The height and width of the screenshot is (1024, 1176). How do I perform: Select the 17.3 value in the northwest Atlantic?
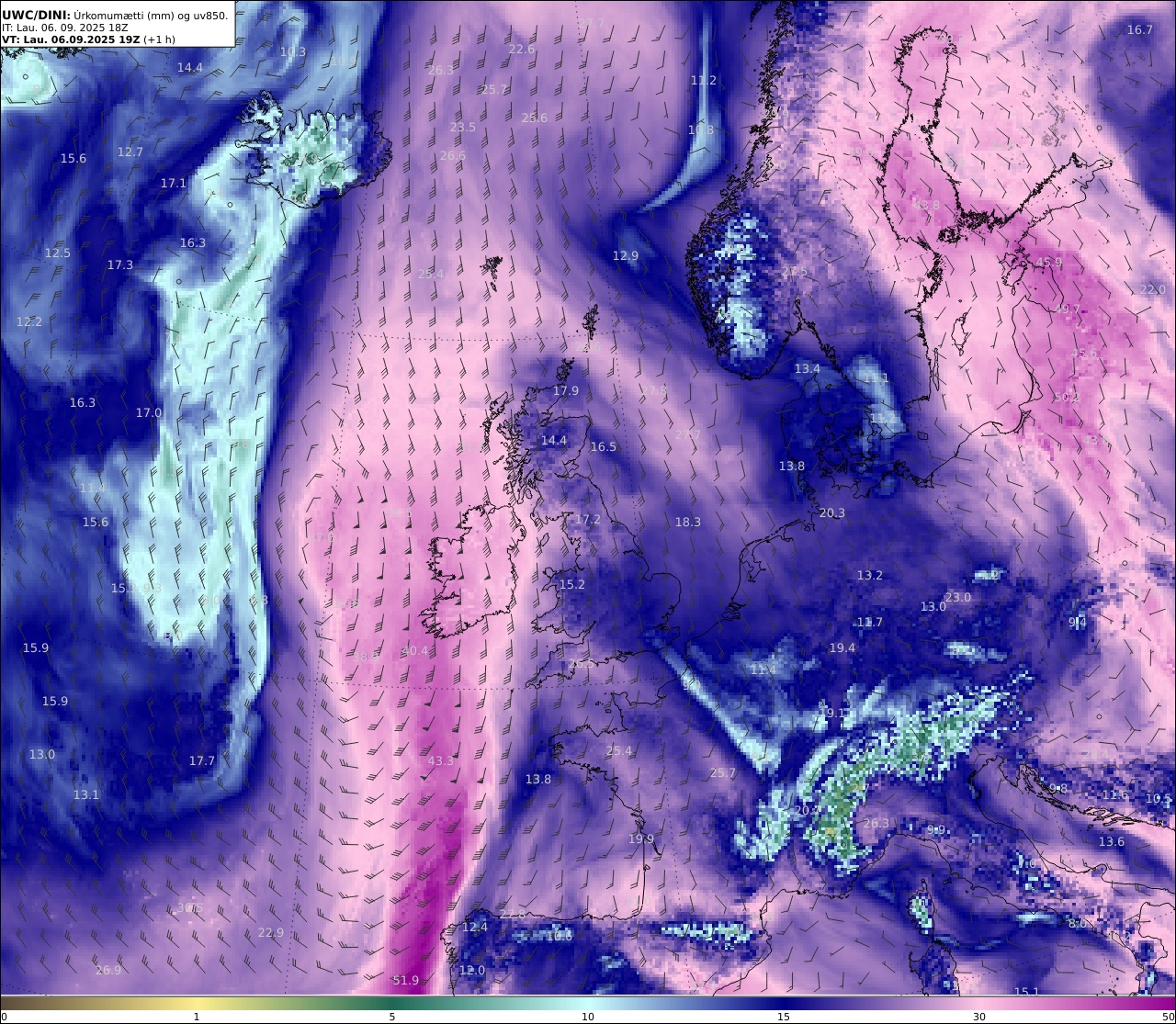tap(120, 264)
